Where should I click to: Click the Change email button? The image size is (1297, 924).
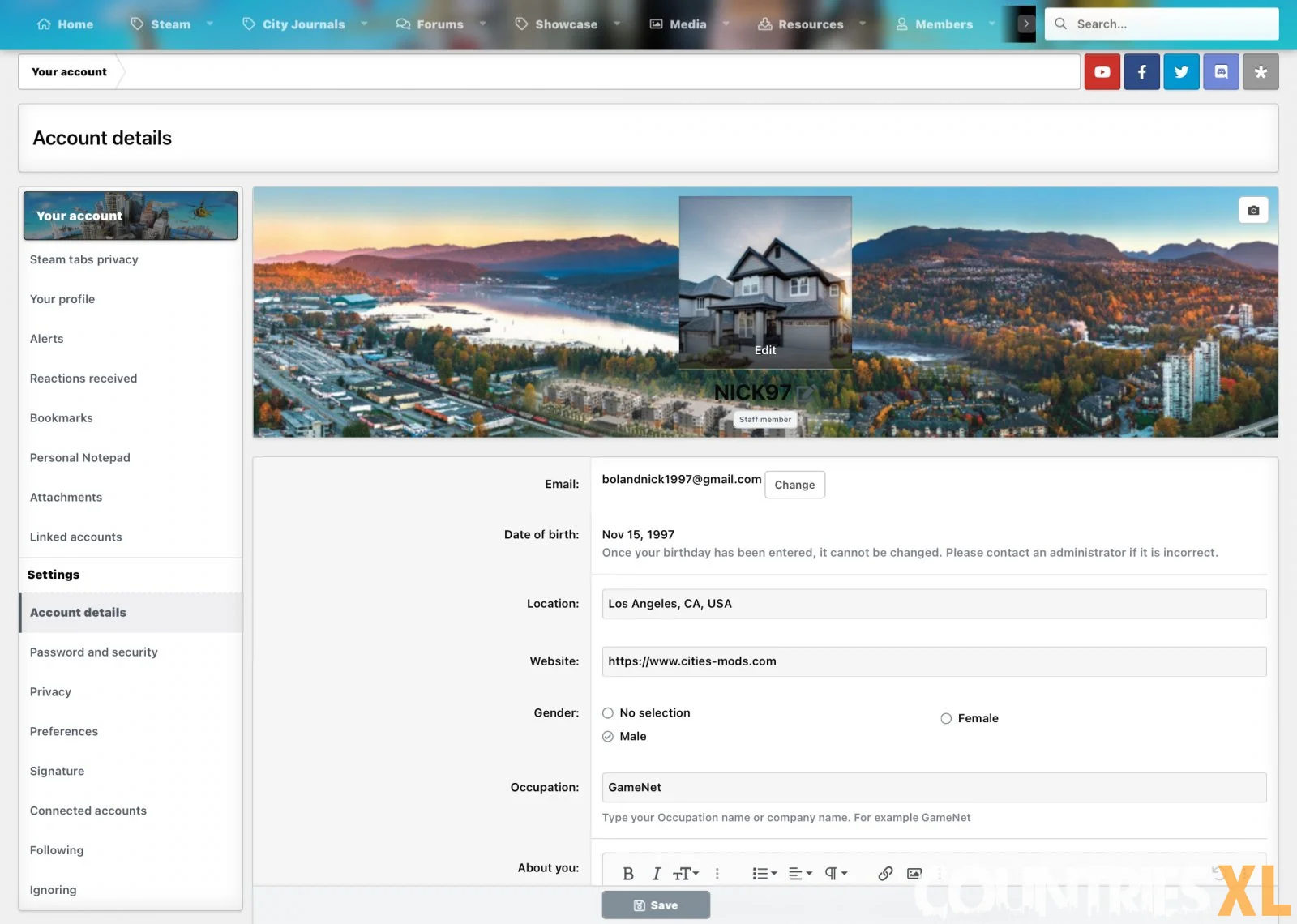pos(794,485)
